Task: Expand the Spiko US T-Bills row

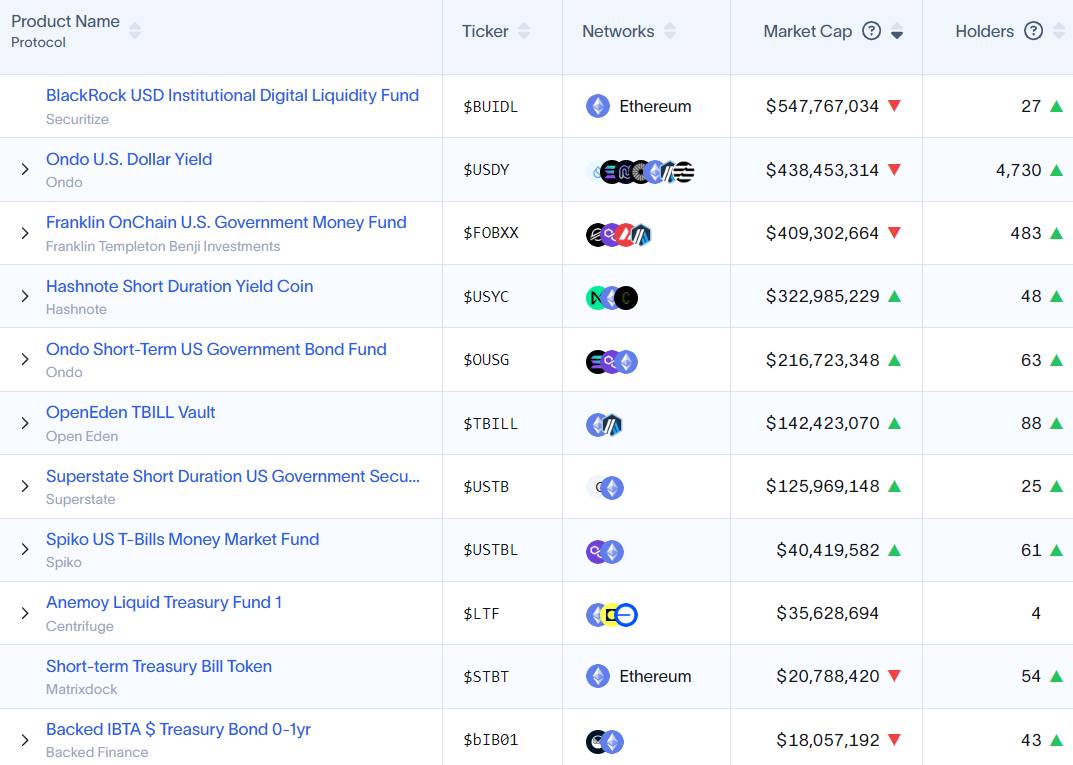Action: (25, 549)
